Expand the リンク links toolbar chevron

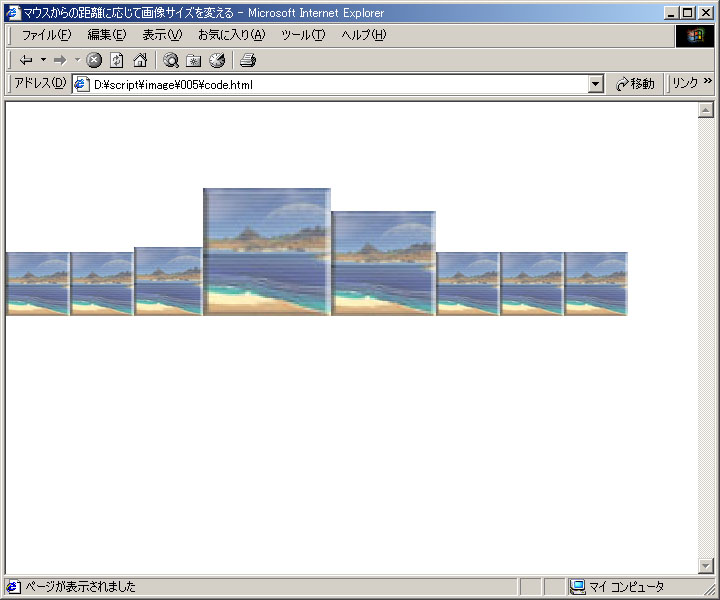(707, 81)
